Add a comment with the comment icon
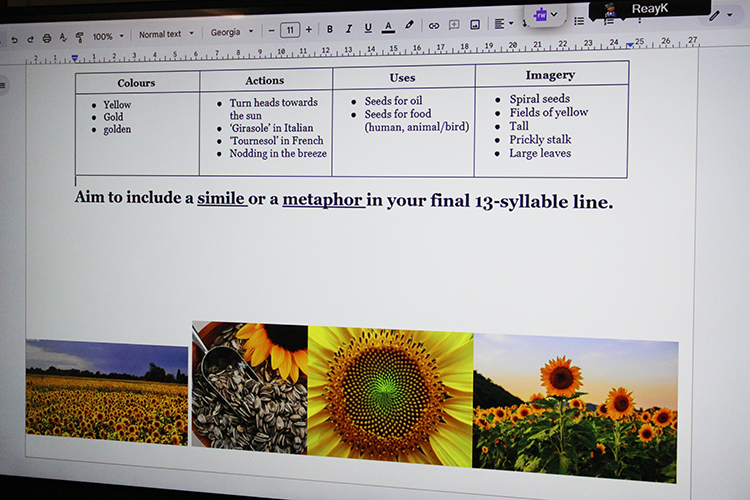 (x=454, y=25)
